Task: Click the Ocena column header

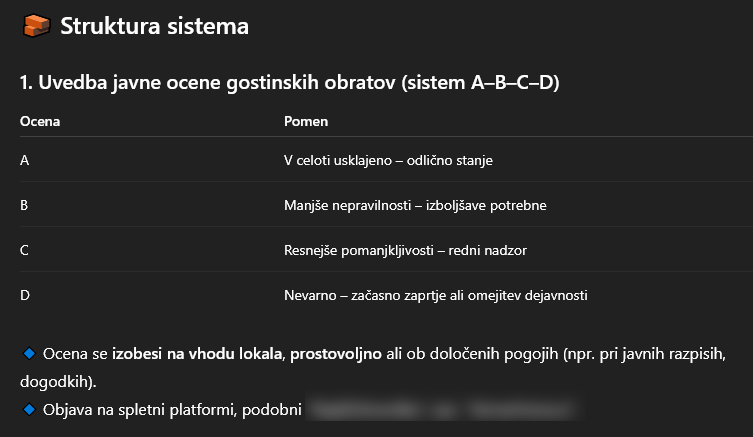Action: pyautogui.click(x=40, y=121)
